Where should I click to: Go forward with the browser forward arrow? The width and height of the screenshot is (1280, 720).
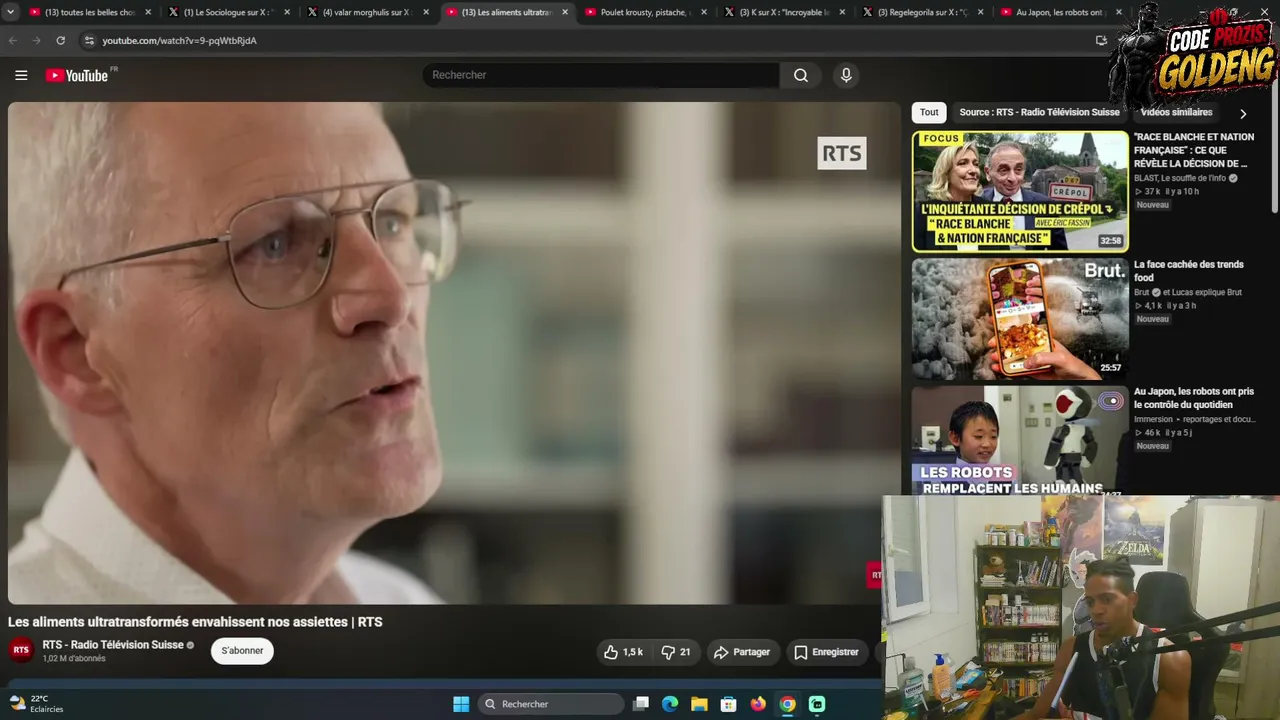37,40
